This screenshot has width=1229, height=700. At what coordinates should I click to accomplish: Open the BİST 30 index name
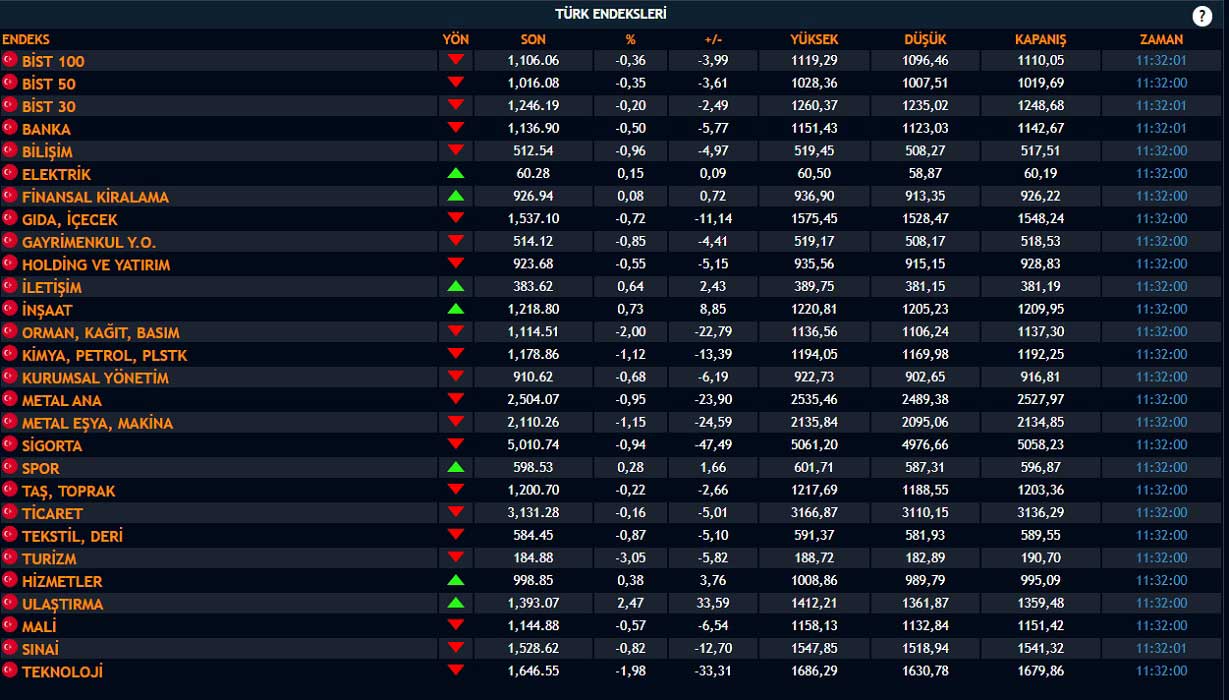tap(48, 106)
